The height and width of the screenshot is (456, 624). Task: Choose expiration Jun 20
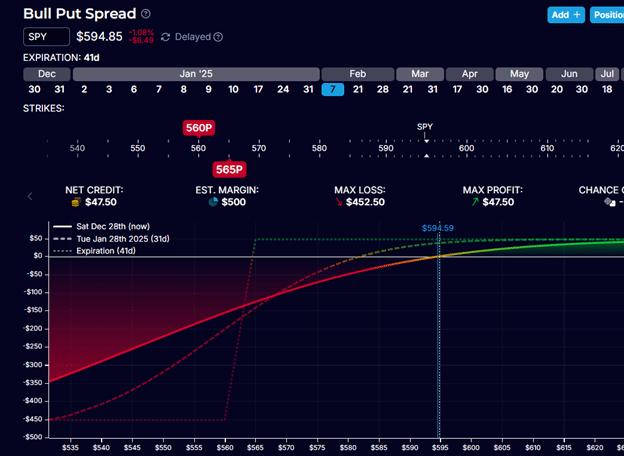(557, 89)
